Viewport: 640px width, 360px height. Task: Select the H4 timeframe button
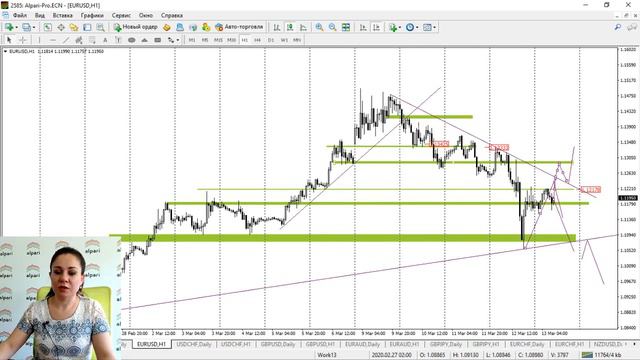tap(257, 40)
